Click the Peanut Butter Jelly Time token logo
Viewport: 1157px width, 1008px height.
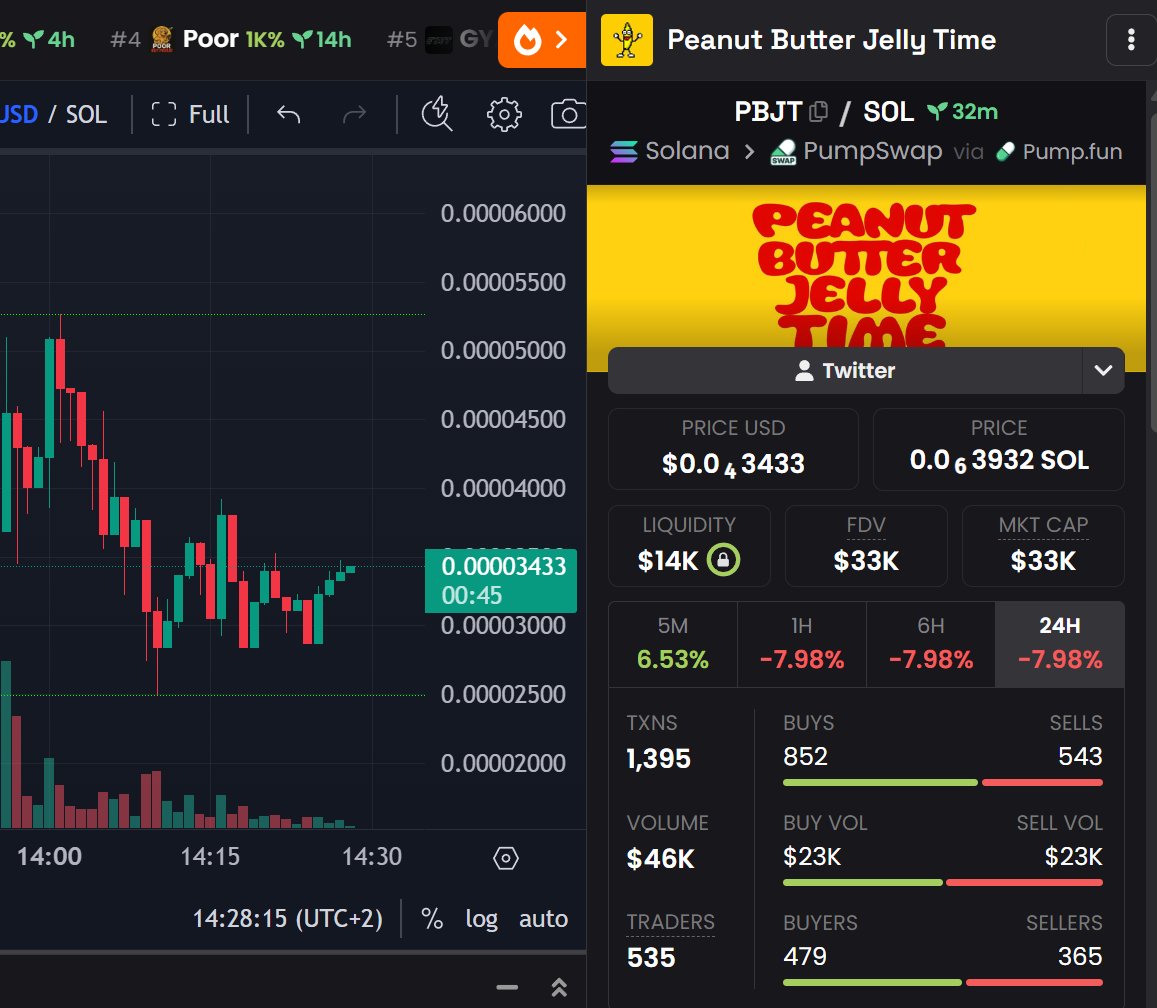pyautogui.click(x=626, y=40)
